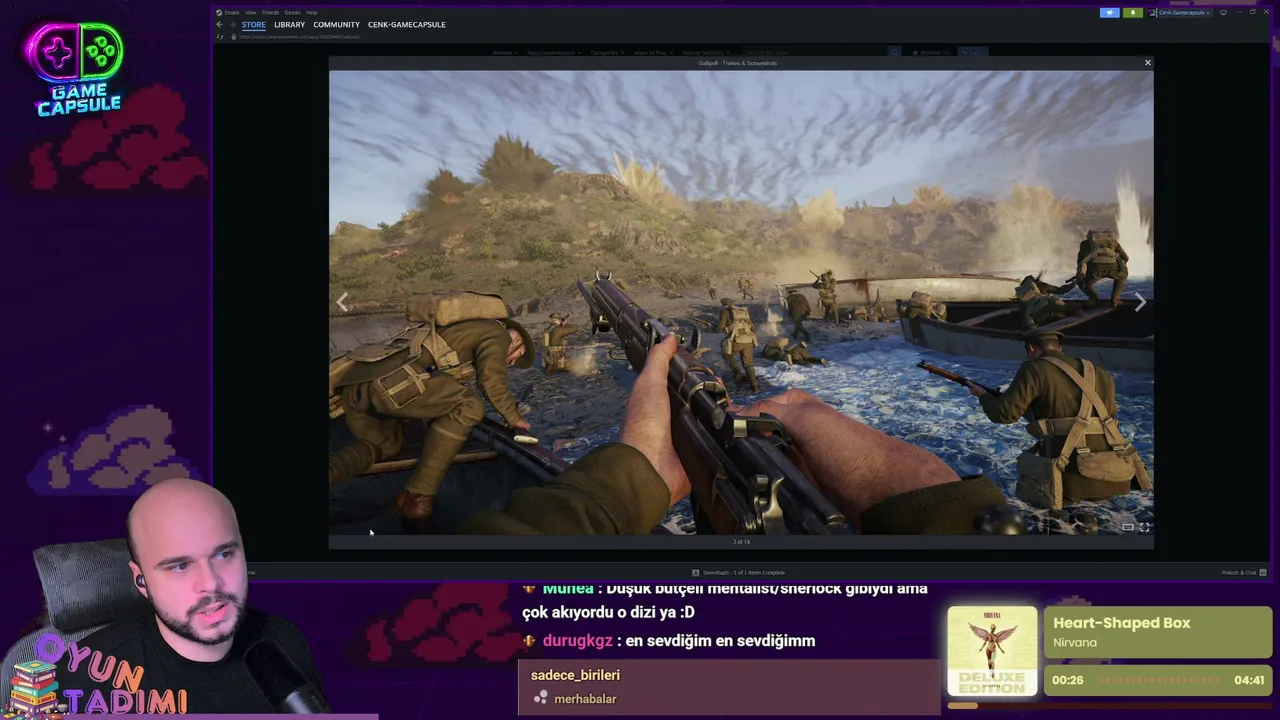Click the Nirvana artist name
The width and height of the screenshot is (1280, 720).
[1075, 642]
